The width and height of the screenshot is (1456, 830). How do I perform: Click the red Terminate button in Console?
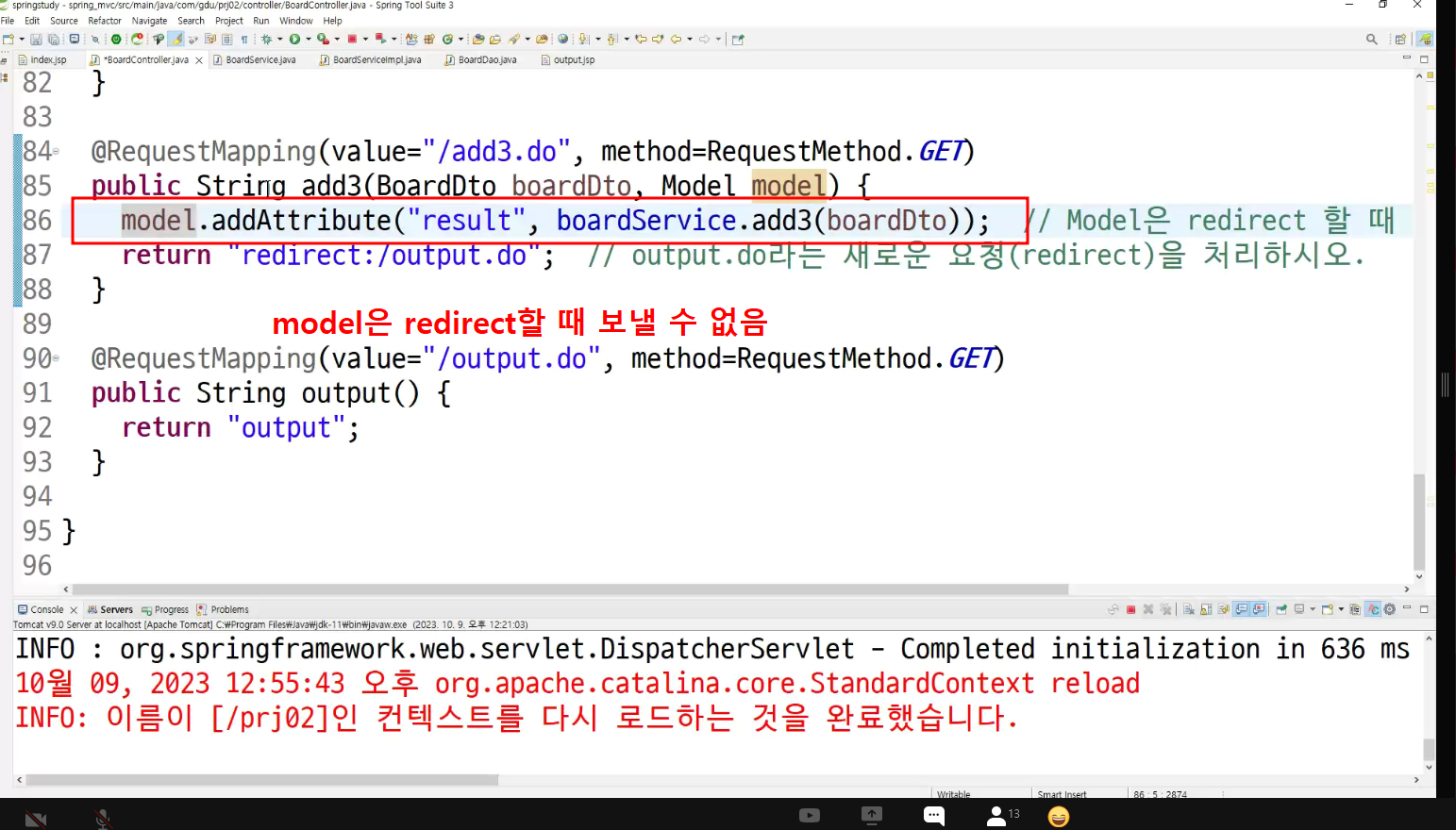click(x=1130, y=609)
